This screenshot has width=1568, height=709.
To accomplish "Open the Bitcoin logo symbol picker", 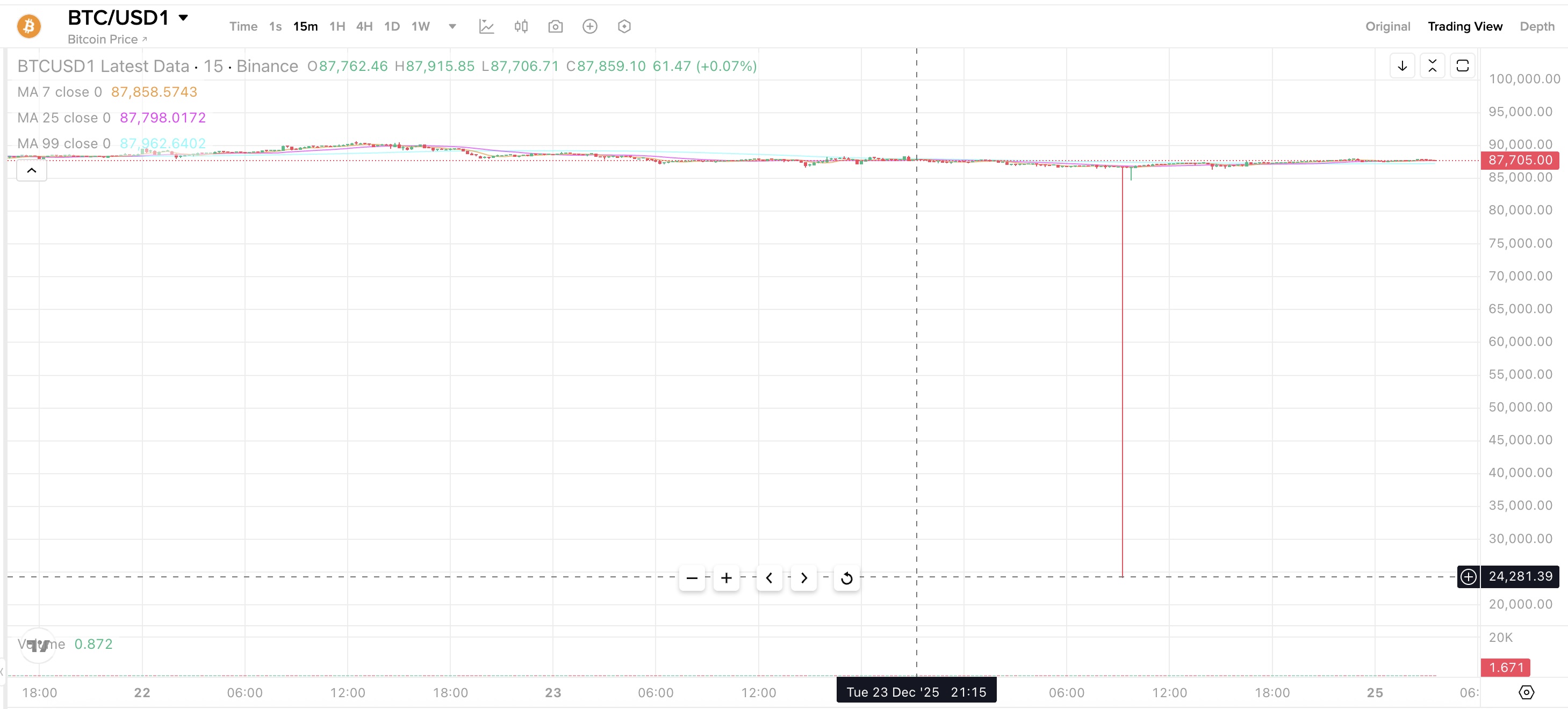I will pyautogui.click(x=28, y=26).
